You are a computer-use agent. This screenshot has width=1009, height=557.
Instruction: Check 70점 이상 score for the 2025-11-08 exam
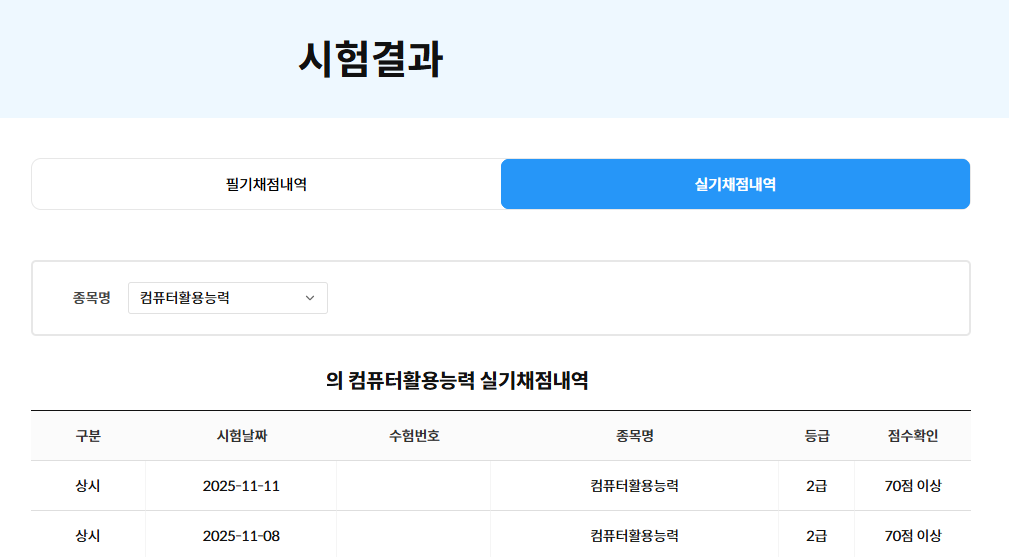click(912, 536)
